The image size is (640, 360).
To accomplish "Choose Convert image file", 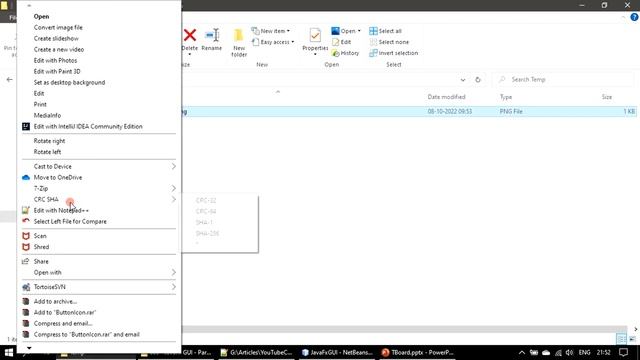I will tap(99, 28).
